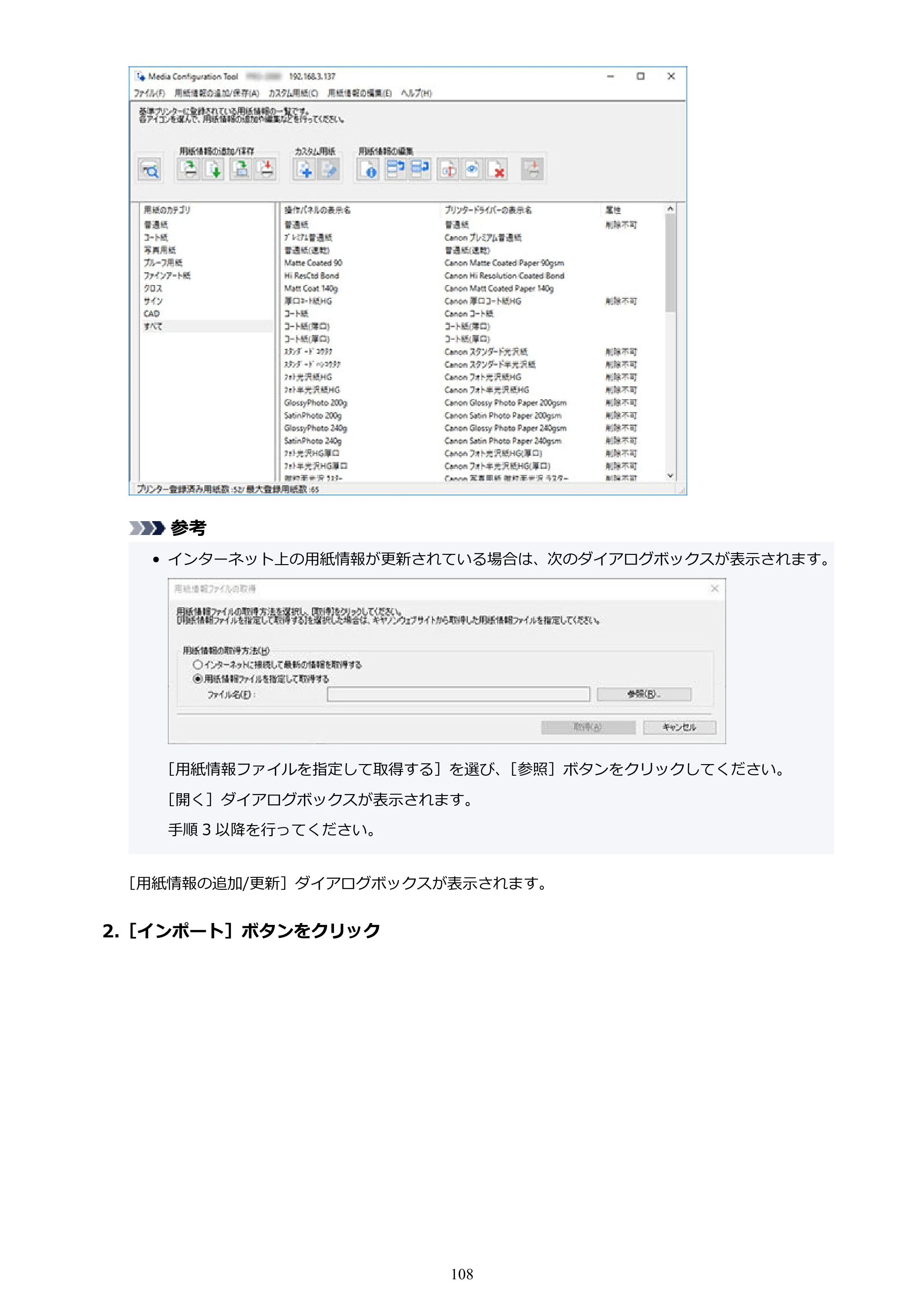Select the コート紙 paper category
The image size is (924, 1307).
155,237
